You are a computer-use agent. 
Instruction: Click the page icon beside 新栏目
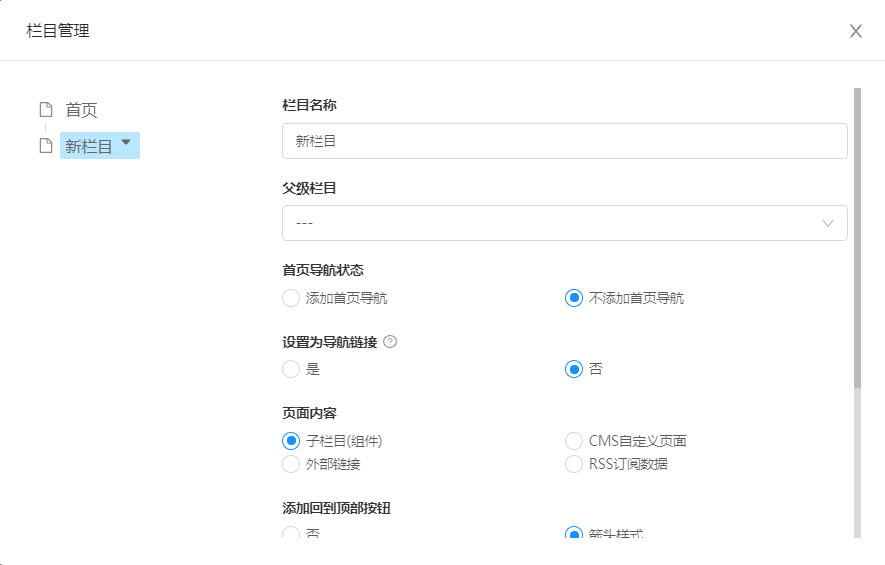(x=45, y=146)
